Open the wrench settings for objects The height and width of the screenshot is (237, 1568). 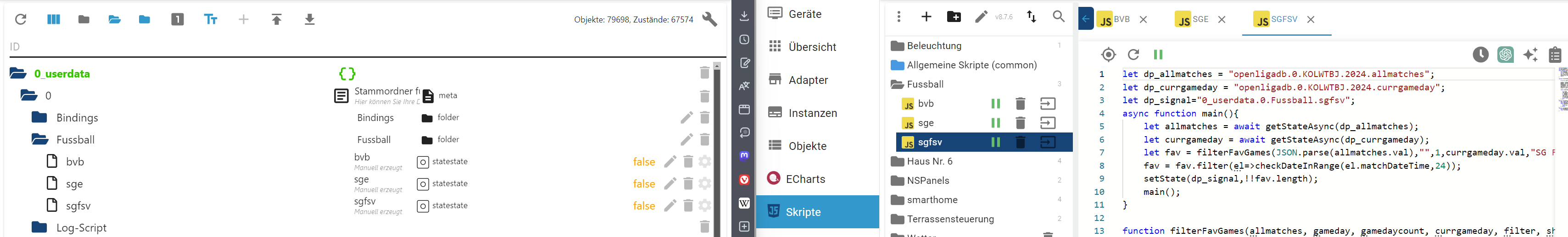709,19
